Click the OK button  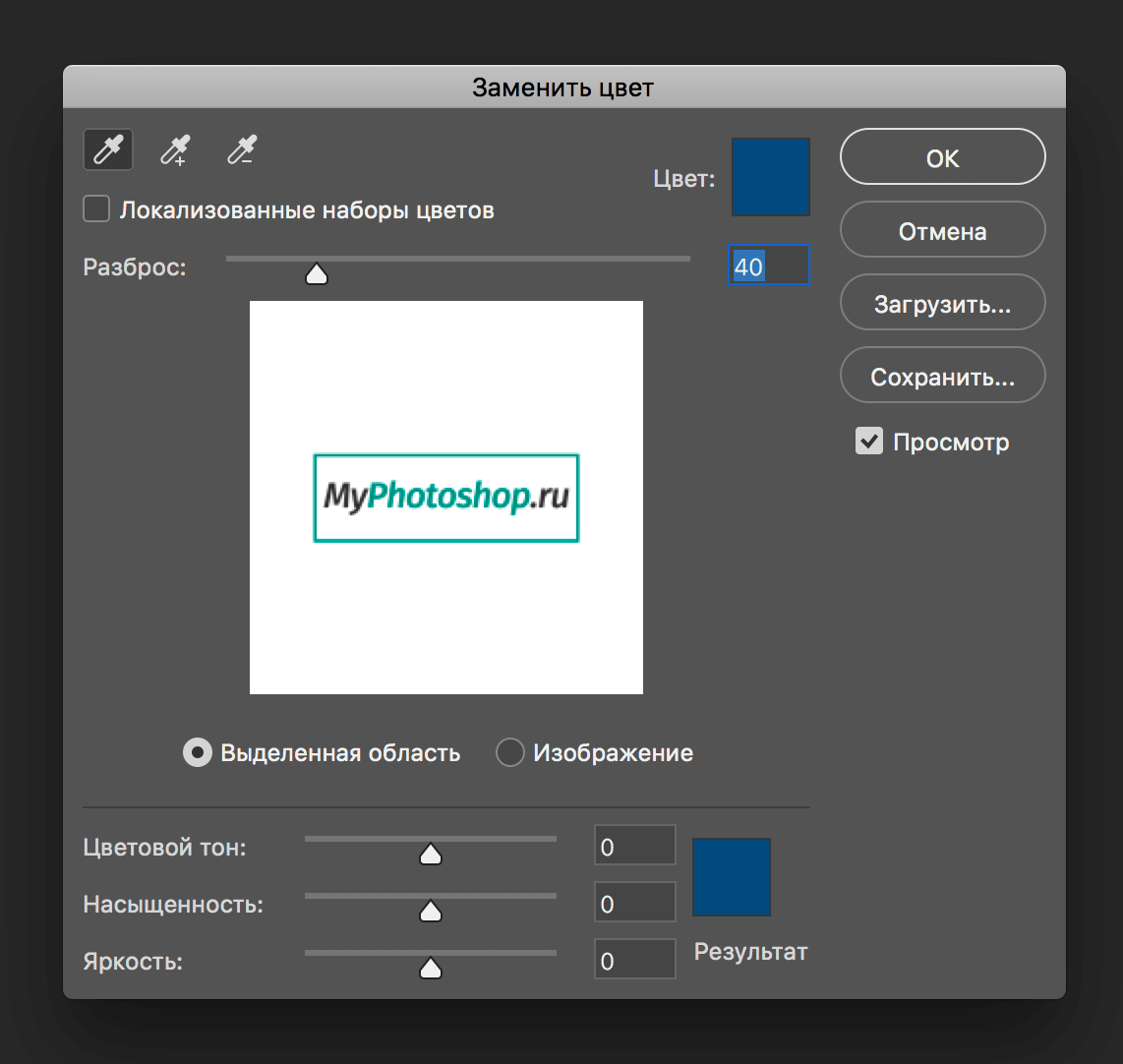942,158
